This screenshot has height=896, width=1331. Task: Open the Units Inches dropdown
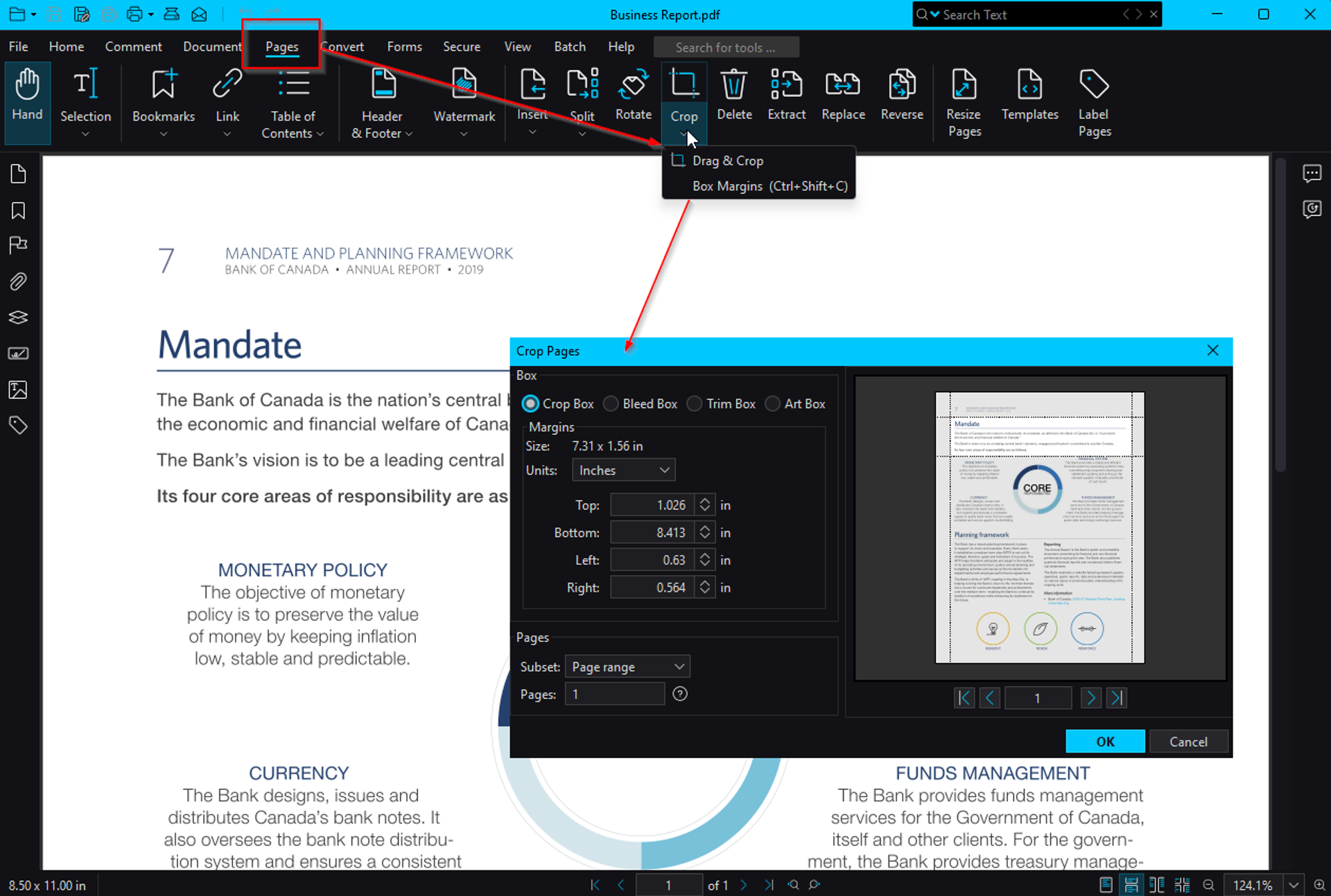[x=623, y=470]
